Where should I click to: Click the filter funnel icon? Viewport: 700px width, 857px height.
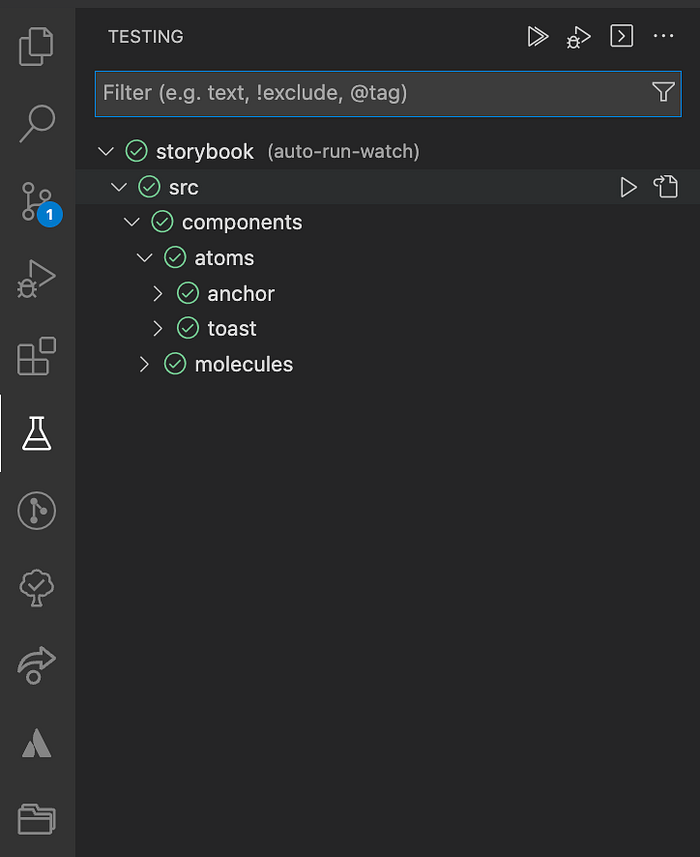[x=663, y=93]
